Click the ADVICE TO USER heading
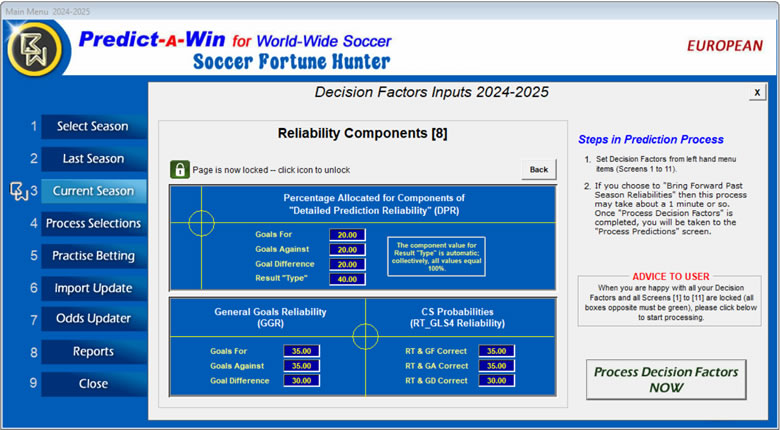780x430 pixels. click(671, 277)
